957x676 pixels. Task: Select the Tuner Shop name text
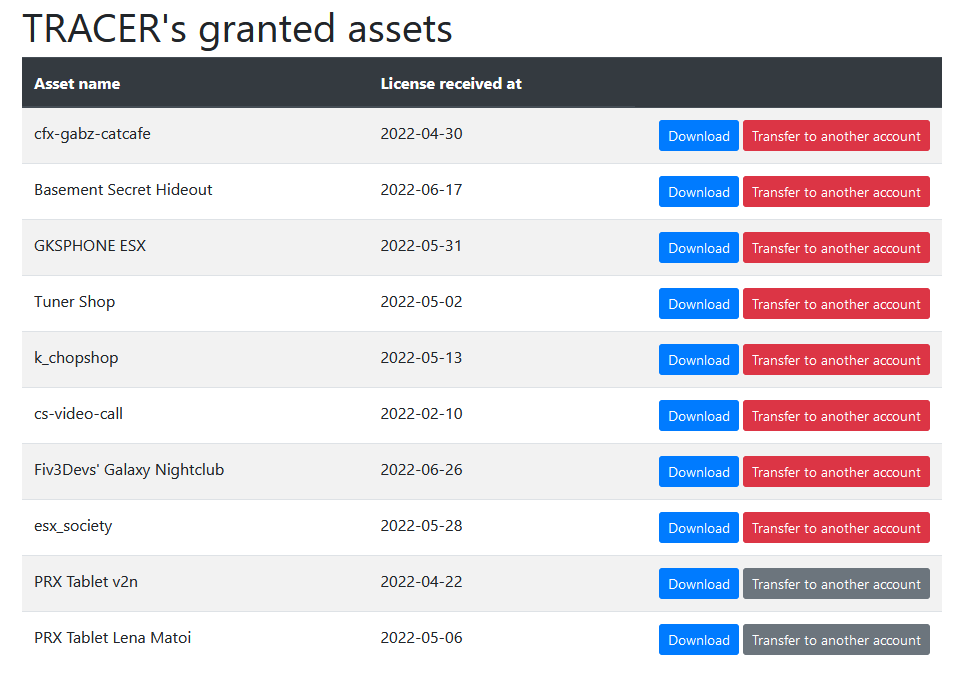tap(74, 302)
